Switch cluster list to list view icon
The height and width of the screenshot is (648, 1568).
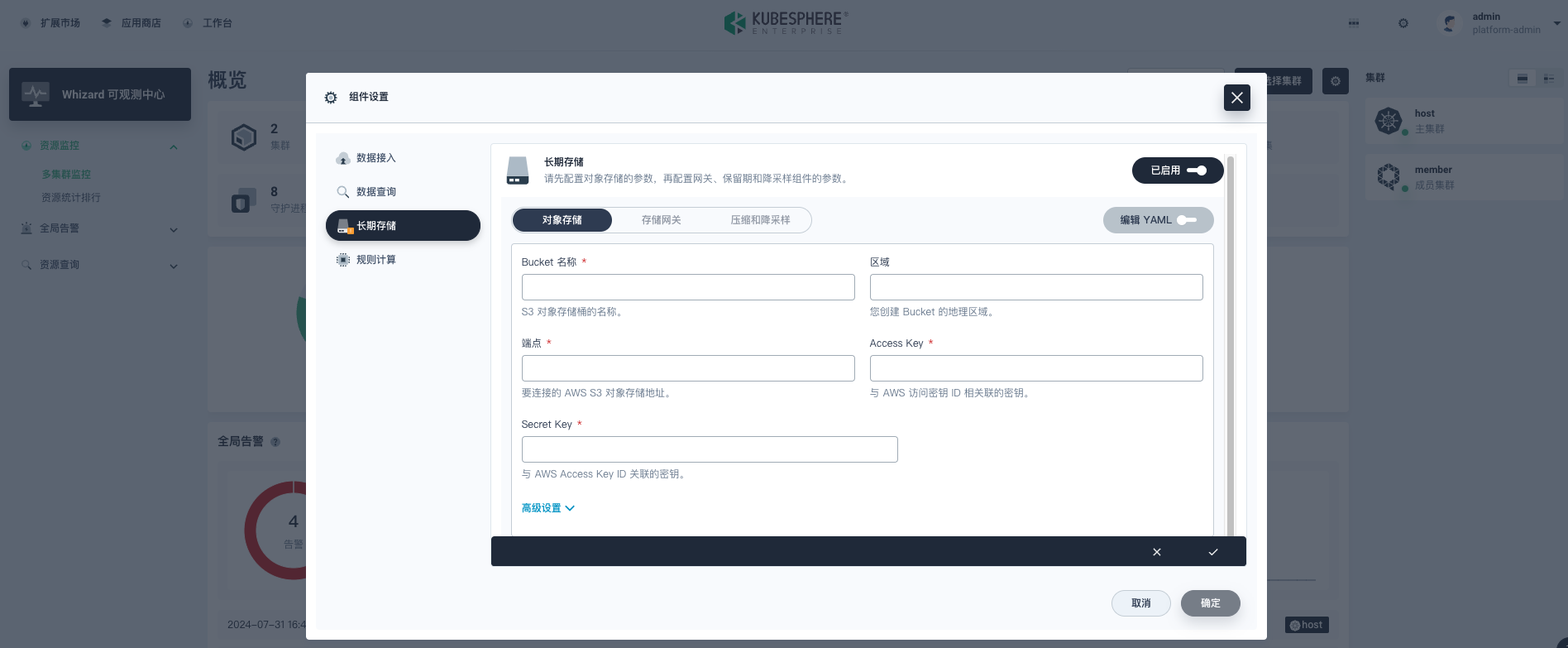(x=1549, y=79)
